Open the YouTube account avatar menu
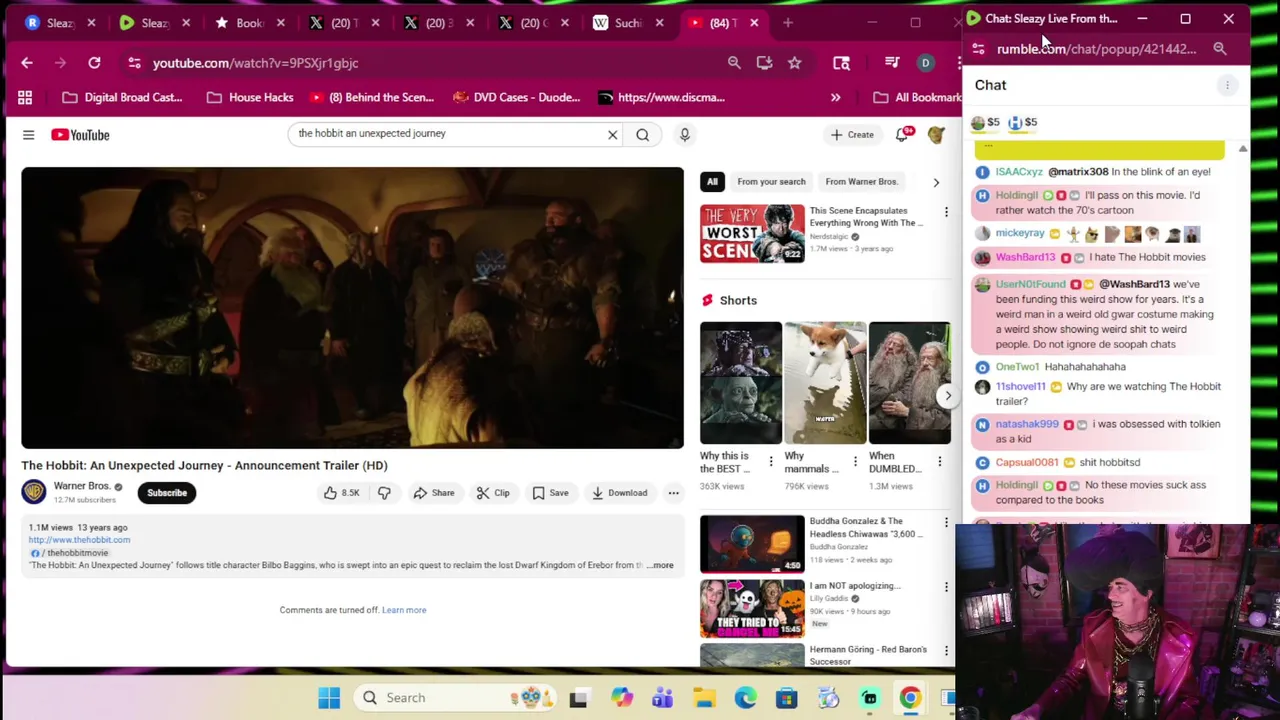Screen dimensions: 1280x720 [x=936, y=135]
